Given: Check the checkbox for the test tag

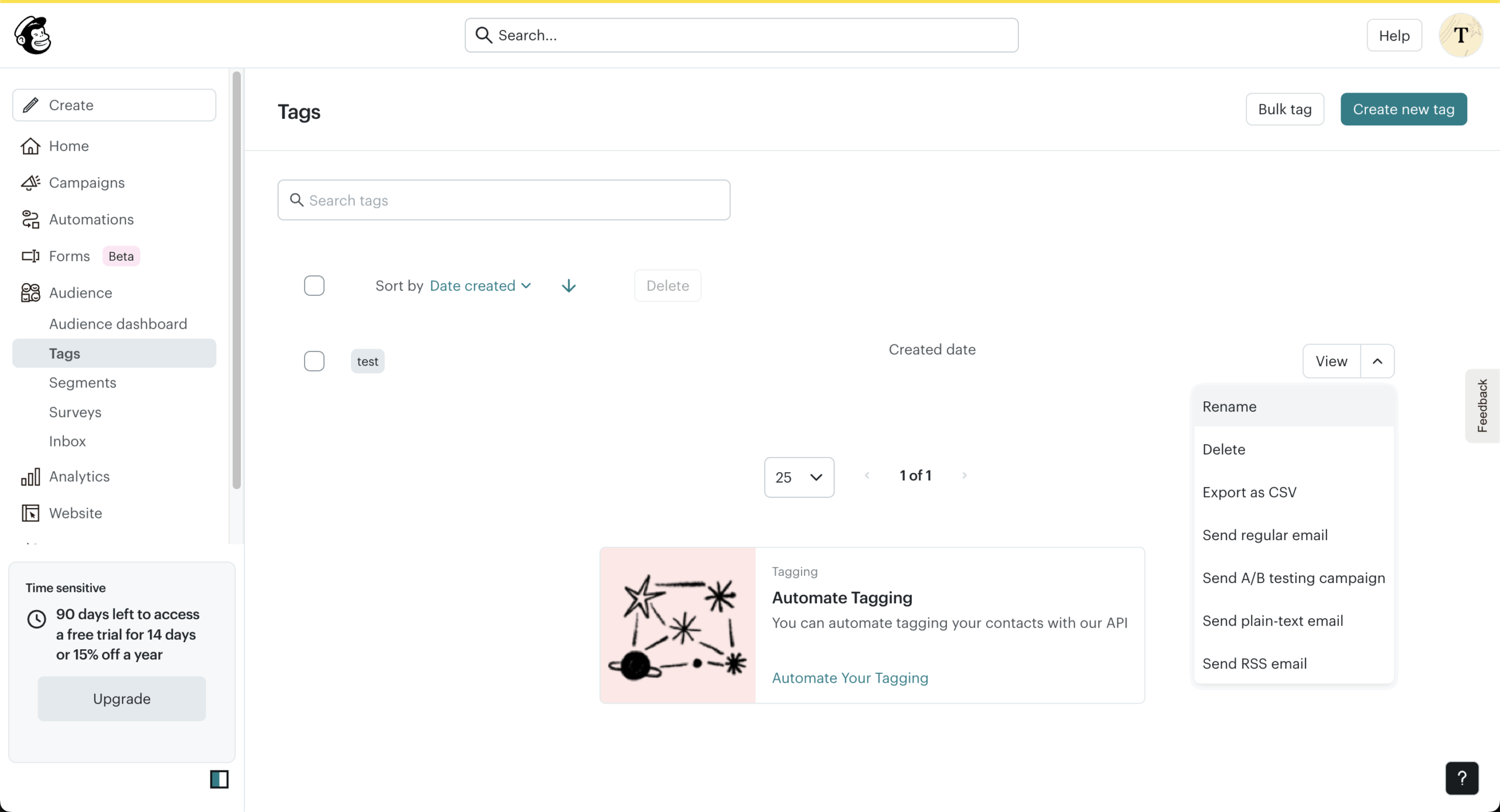Looking at the screenshot, I should [314, 361].
